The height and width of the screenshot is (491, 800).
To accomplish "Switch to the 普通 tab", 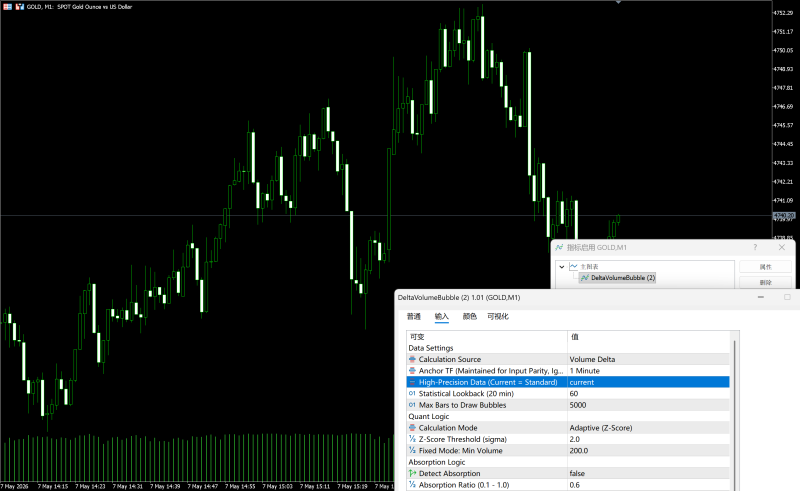I will [414, 316].
